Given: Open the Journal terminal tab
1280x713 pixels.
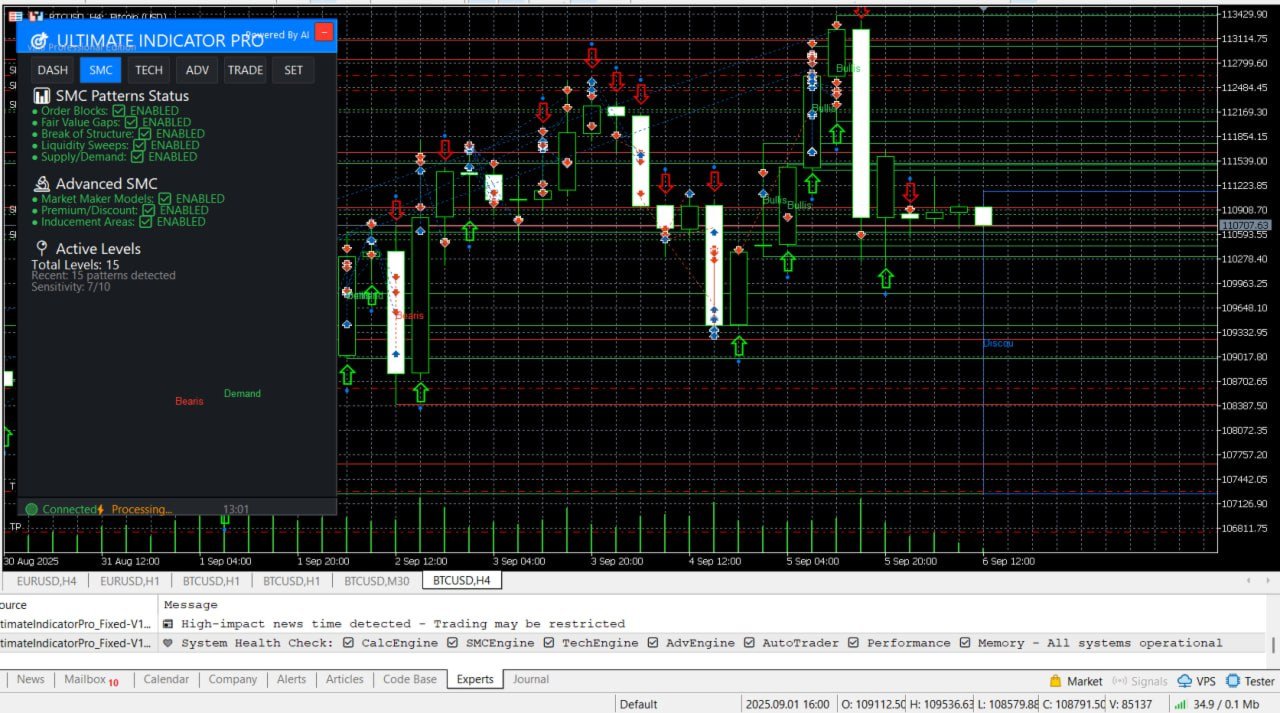Looking at the screenshot, I should click(x=531, y=679).
